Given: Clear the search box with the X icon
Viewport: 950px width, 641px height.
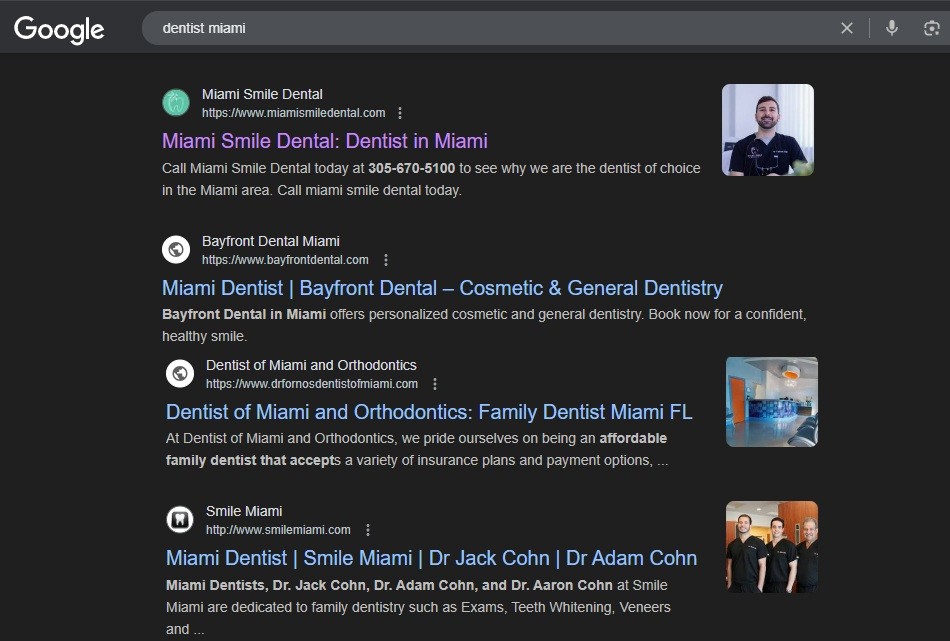Looking at the screenshot, I should [x=846, y=28].
